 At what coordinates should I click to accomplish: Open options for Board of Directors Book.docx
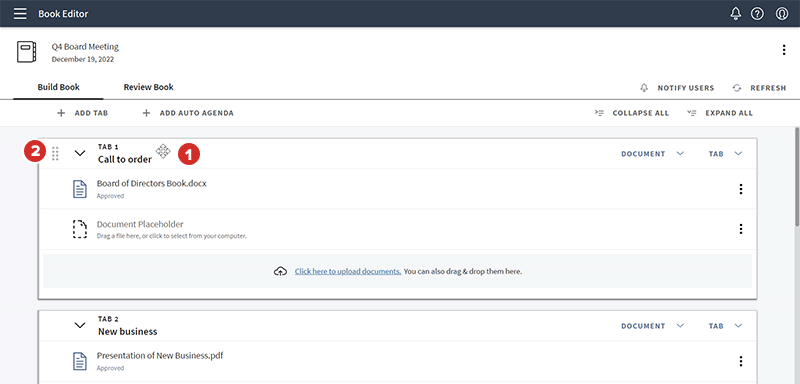pyautogui.click(x=740, y=189)
